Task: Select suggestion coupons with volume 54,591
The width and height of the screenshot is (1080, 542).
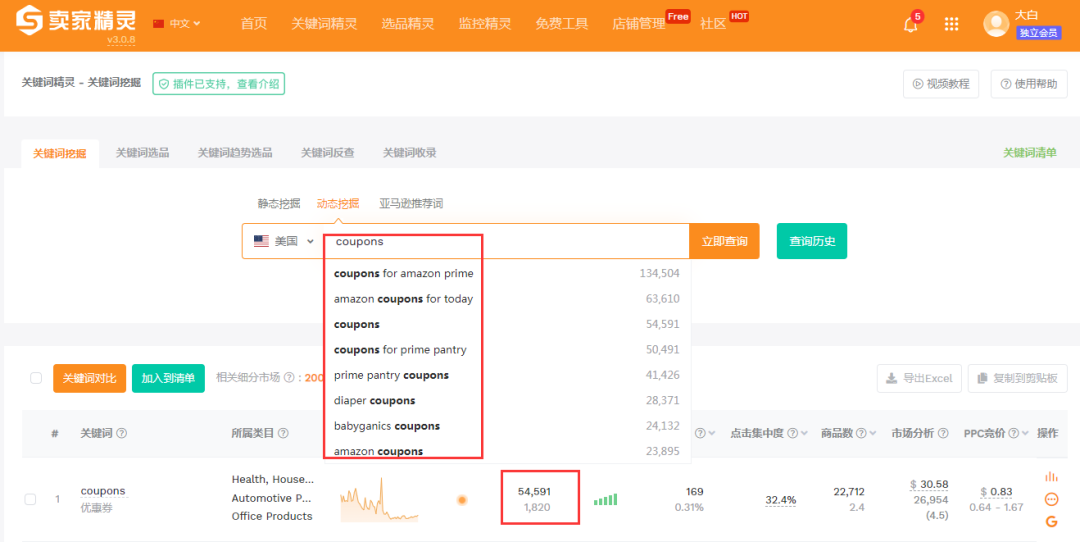Action: click(x=507, y=324)
